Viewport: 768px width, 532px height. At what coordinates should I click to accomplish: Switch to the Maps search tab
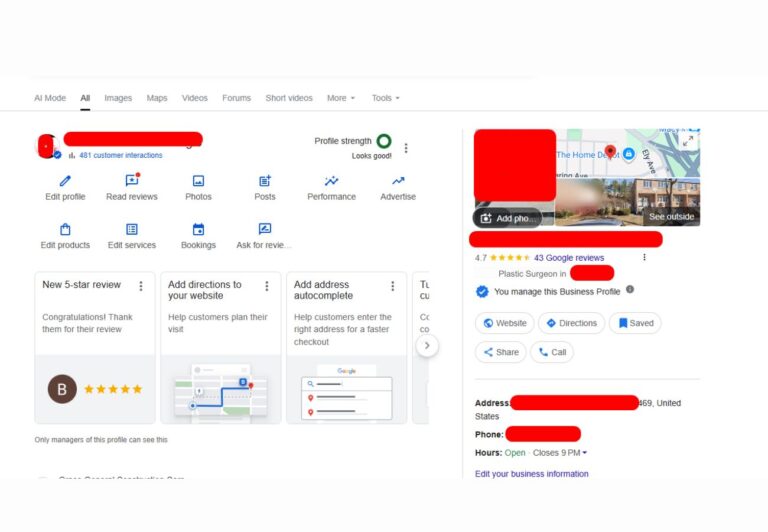tap(157, 98)
